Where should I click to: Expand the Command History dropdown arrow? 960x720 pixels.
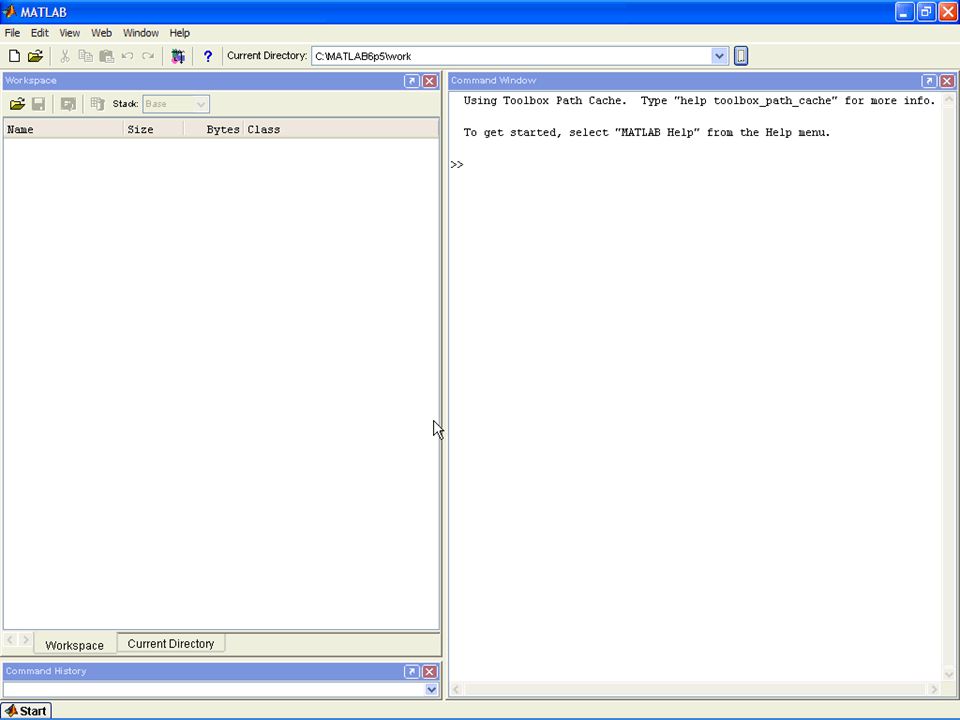pos(432,689)
